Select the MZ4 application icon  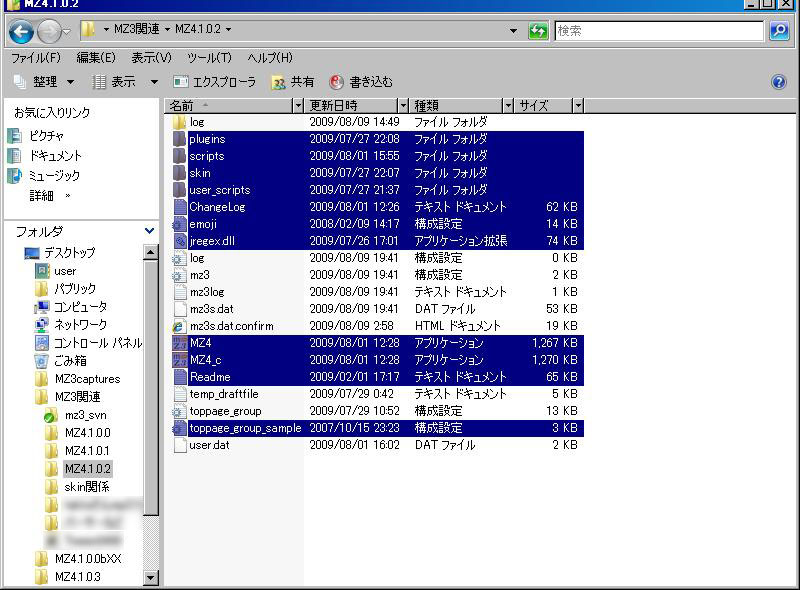click(180, 343)
